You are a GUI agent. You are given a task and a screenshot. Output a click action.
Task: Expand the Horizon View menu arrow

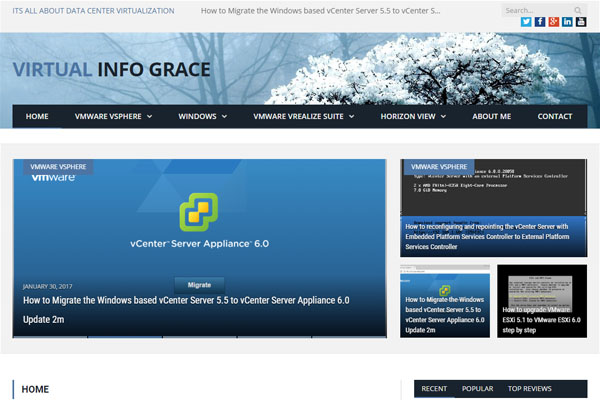coord(443,116)
